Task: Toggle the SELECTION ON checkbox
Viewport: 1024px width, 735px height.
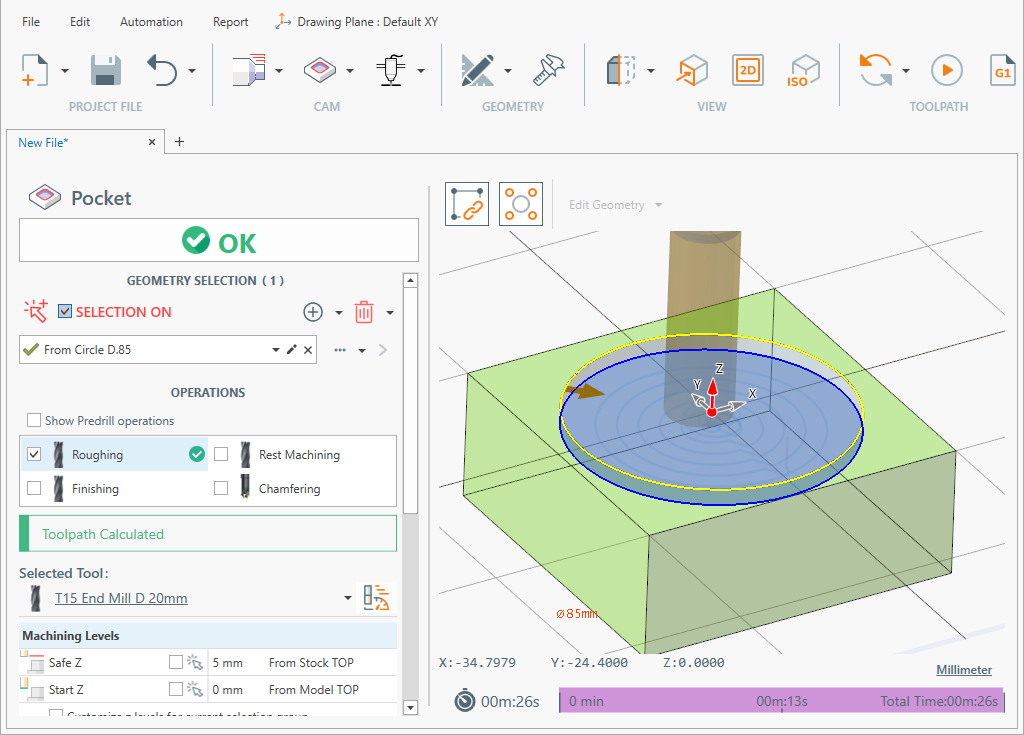Action: 65,312
